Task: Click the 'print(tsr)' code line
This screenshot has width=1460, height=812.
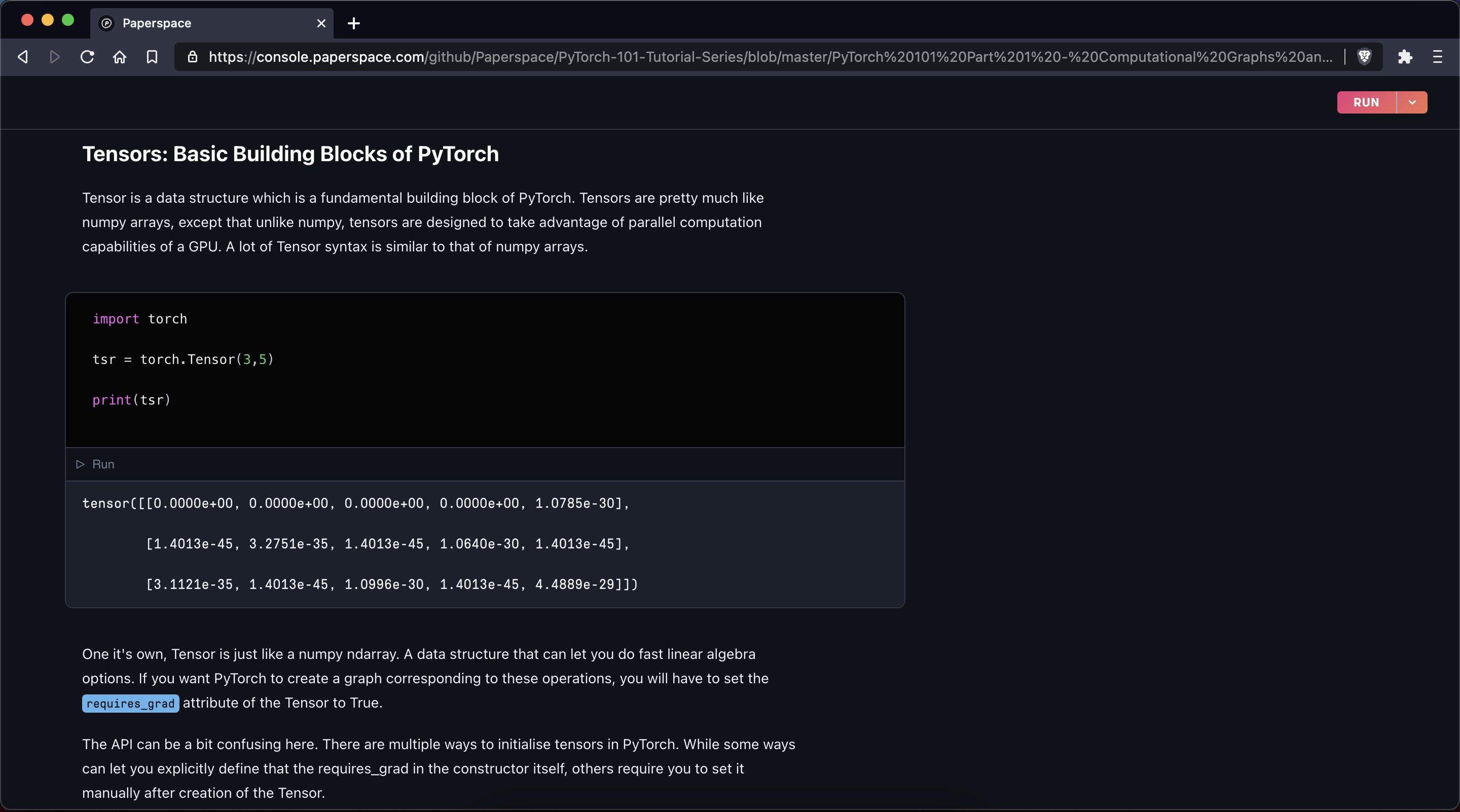Action: coord(131,400)
